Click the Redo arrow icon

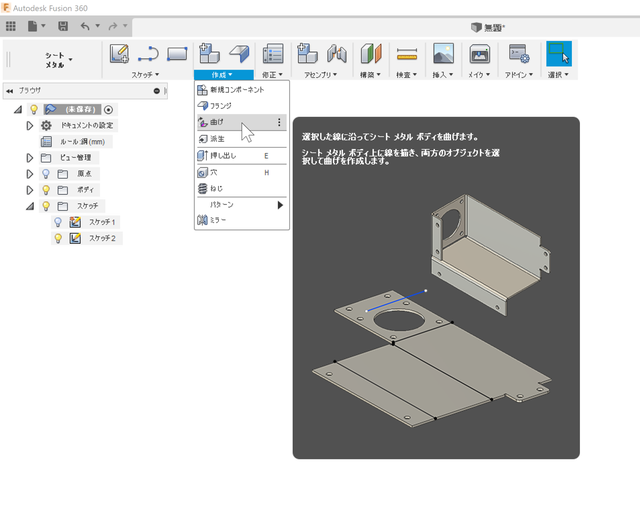pos(113,27)
